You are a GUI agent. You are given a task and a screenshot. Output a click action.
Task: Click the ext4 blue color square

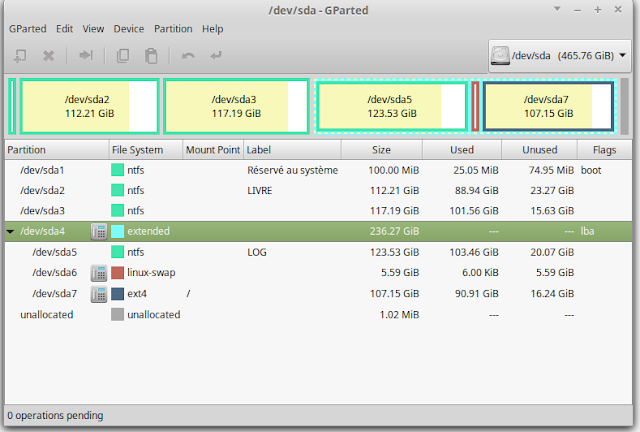(x=118, y=294)
